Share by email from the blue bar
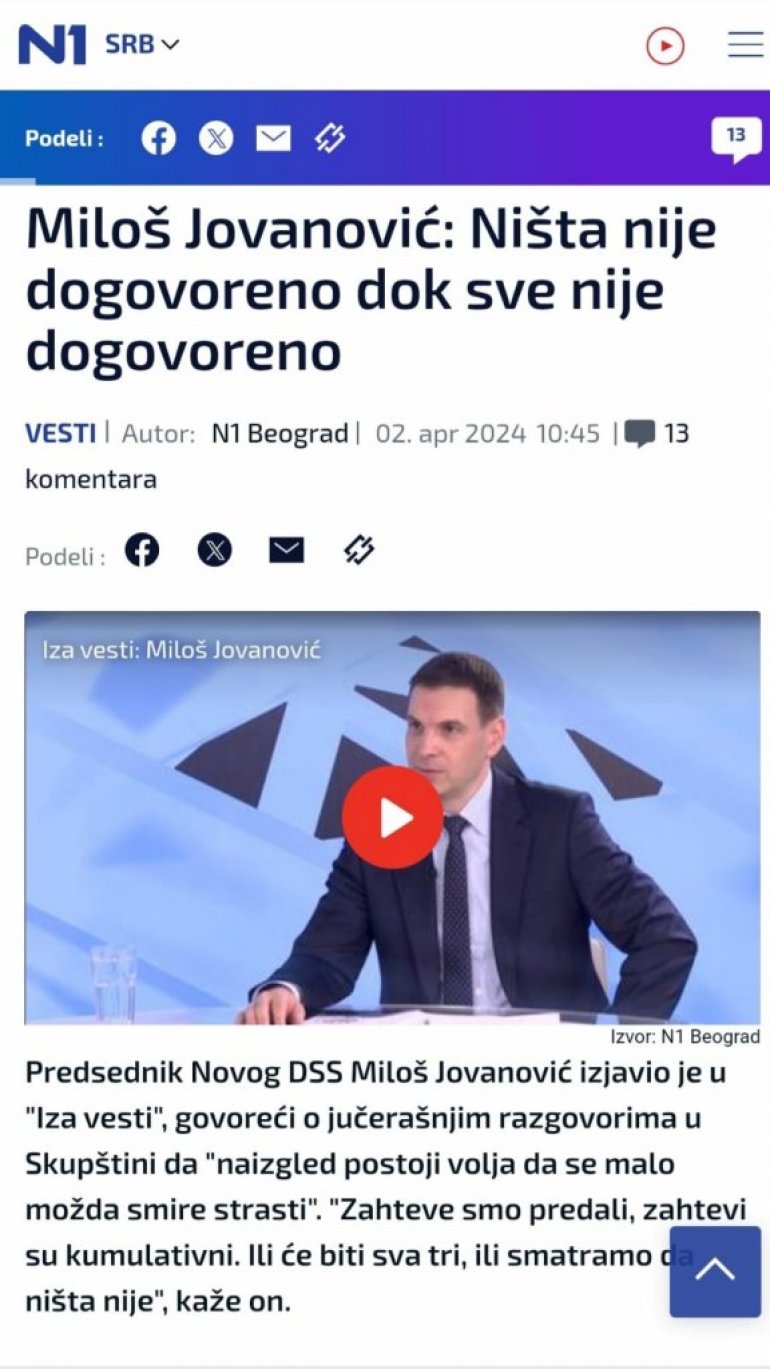This screenshot has height=1369, width=770. (x=273, y=138)
